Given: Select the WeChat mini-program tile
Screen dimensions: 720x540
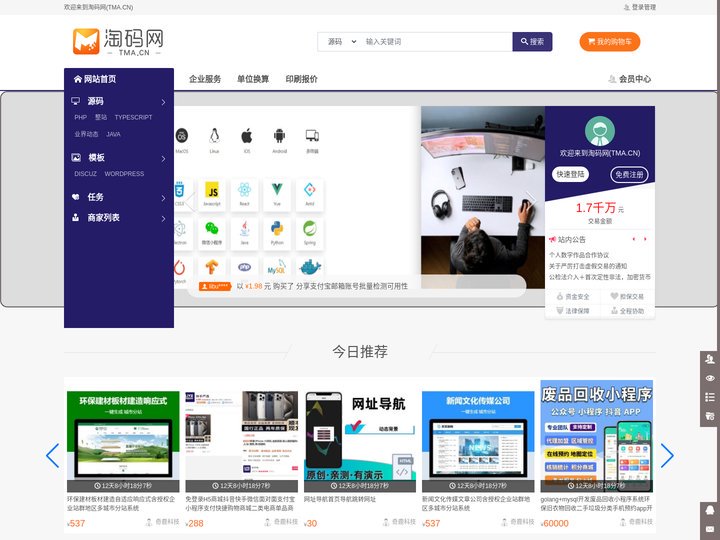Looking at the screenshot, I should (x=212, y=232).
